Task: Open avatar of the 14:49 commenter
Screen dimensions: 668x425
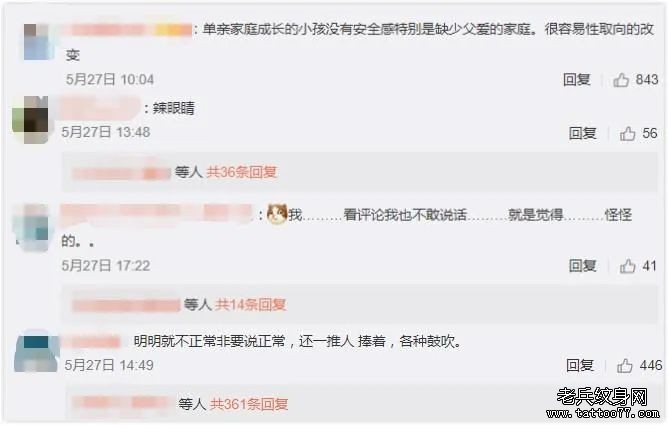Action: 36,353
